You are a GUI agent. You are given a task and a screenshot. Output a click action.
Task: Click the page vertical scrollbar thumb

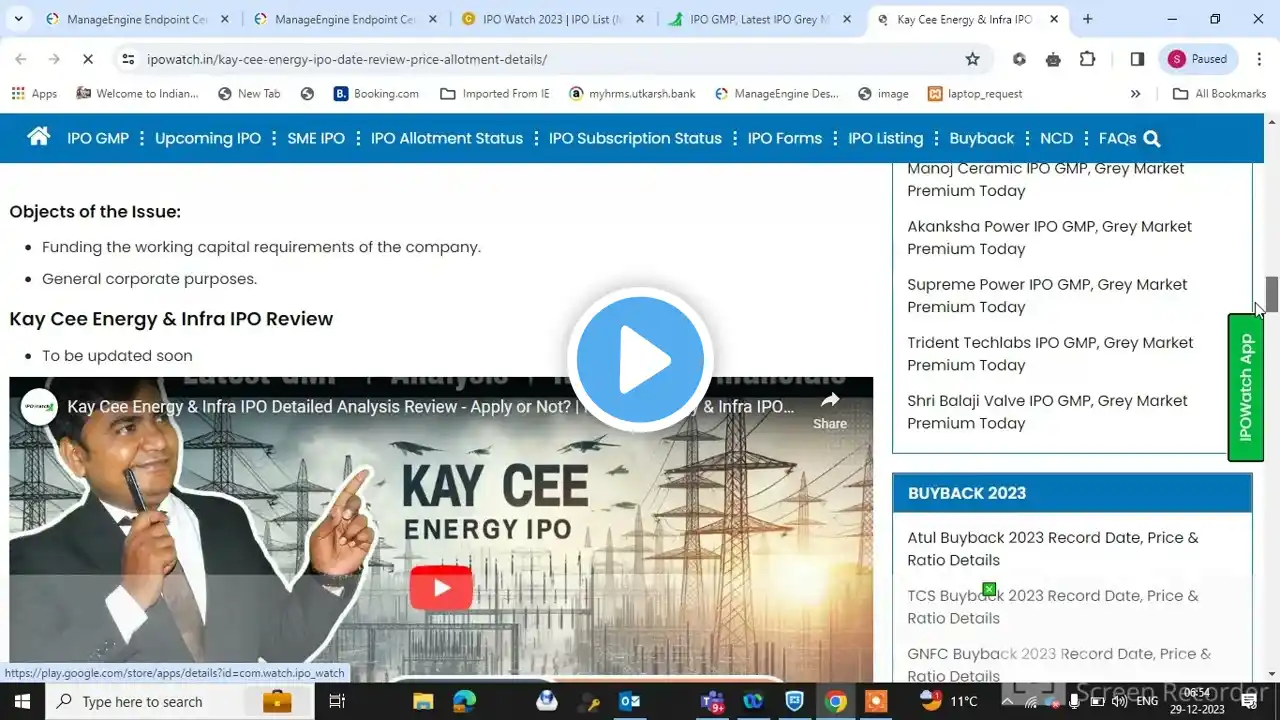pos(1272,293)
